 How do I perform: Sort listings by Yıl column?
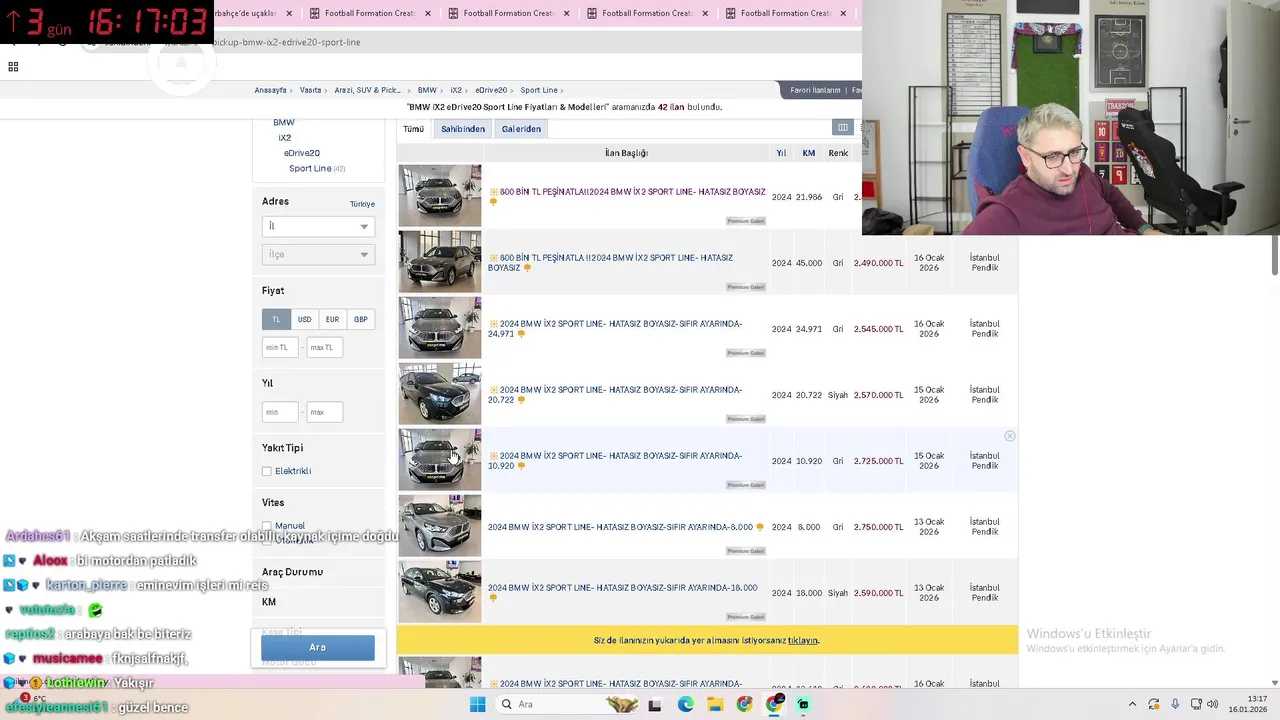coord(781,153)
